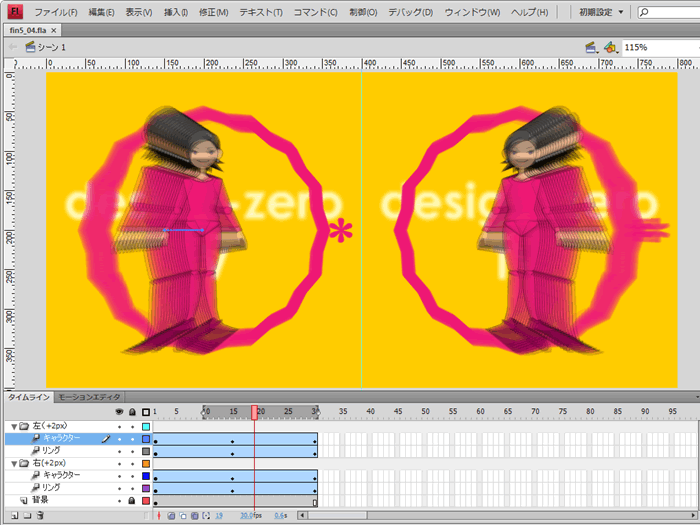
Task: Toggle the Onion Skin button
Action: click(x=171, y=516)
